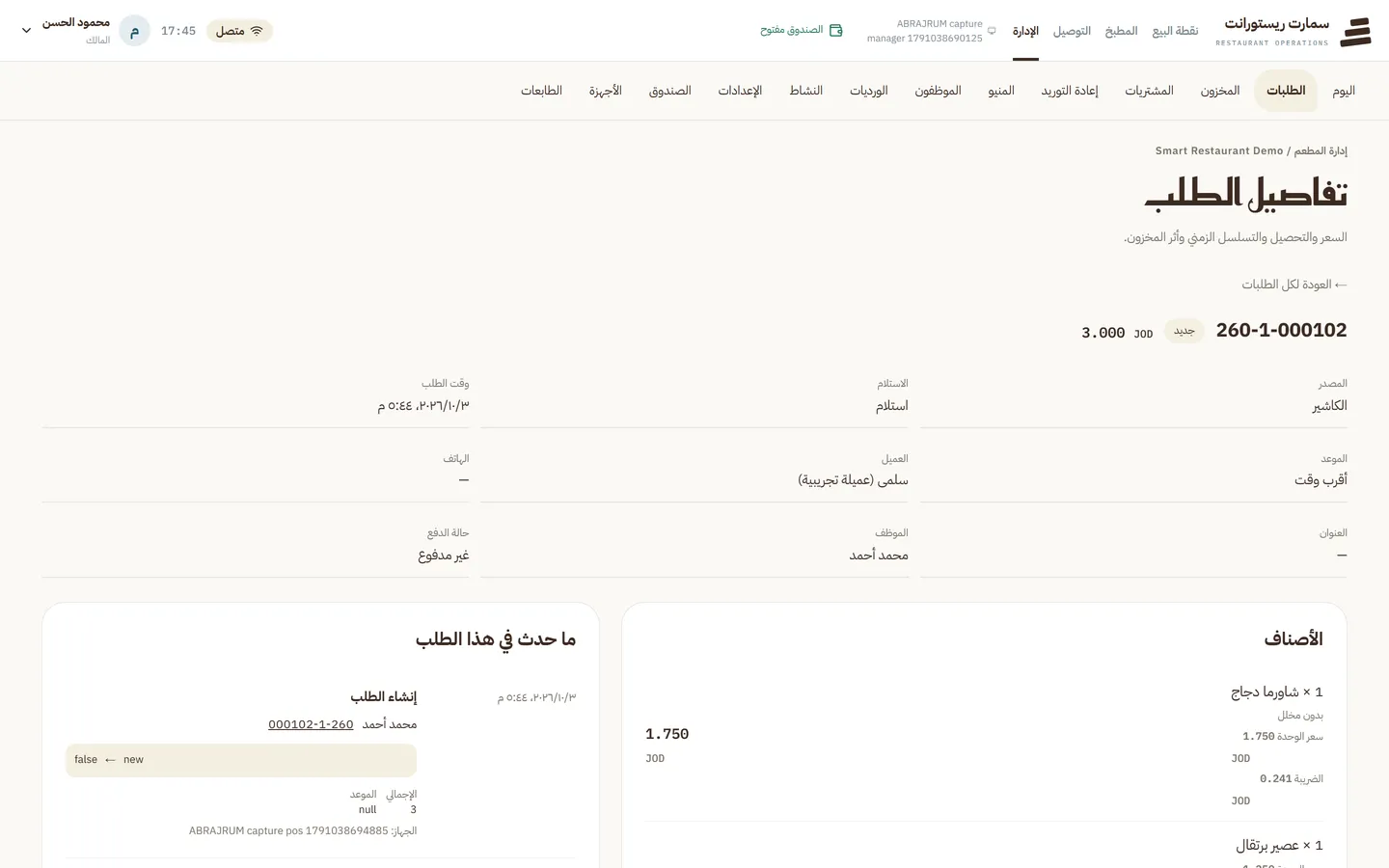This screenshot has width=1389, height=868.
Task: Click the ما حدث في هذا الطلب heading
Action: click(x=496, y=638)
